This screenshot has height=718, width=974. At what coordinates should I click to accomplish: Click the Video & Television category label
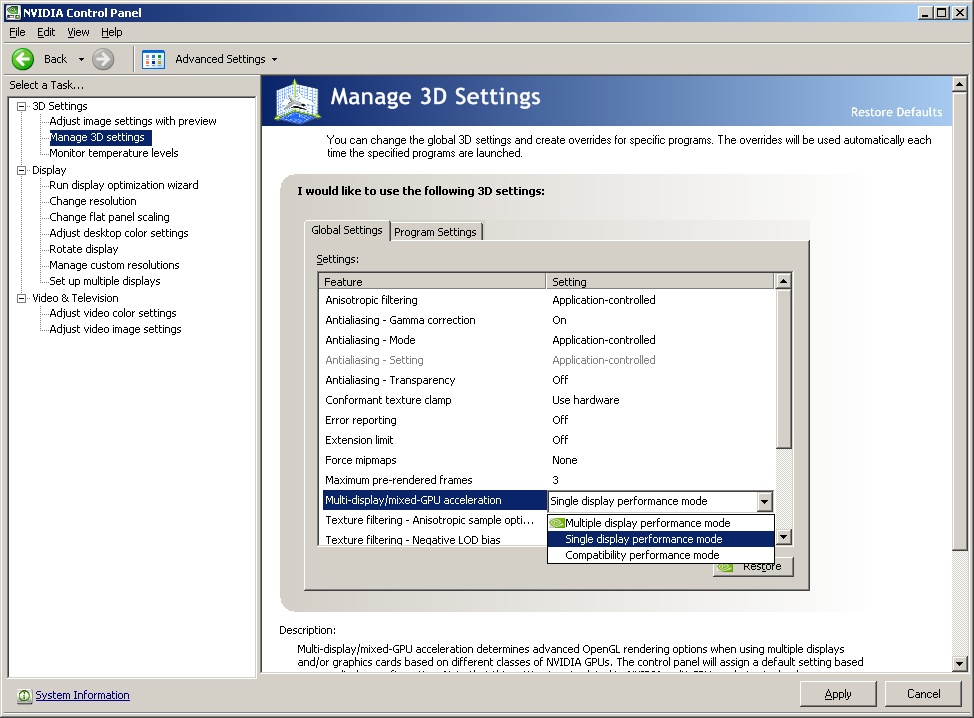[x=75, y=298]
